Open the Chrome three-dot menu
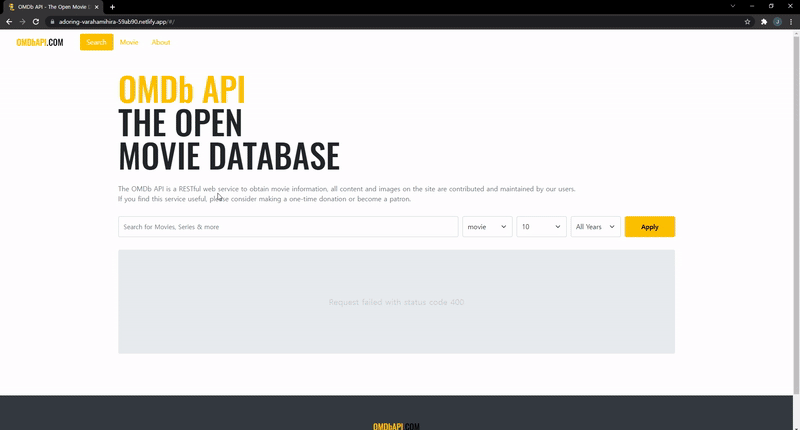800x430 pixels. click(791, 22)
